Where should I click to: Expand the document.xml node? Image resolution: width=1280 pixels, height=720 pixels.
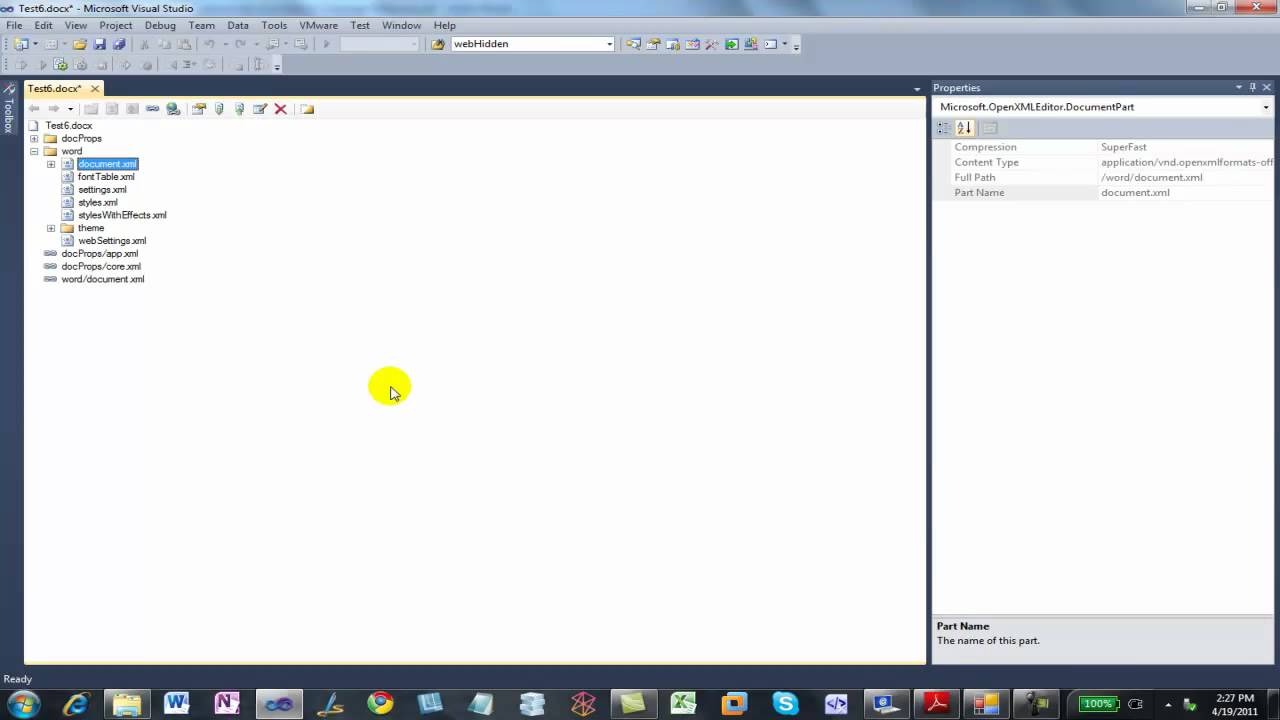coord(51,164)
